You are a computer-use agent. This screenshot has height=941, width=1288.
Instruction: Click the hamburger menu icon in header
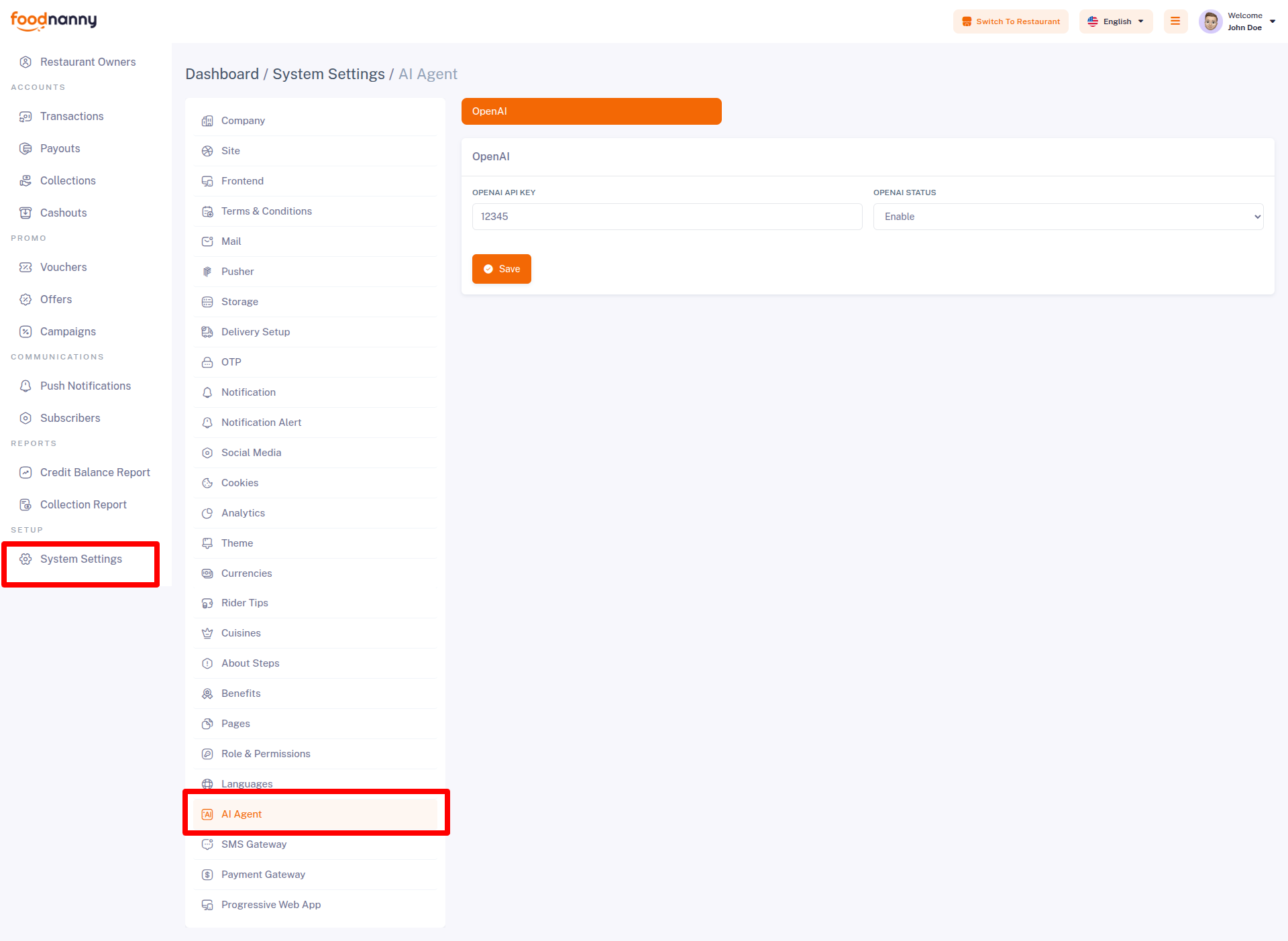(x=1175, y=21)
